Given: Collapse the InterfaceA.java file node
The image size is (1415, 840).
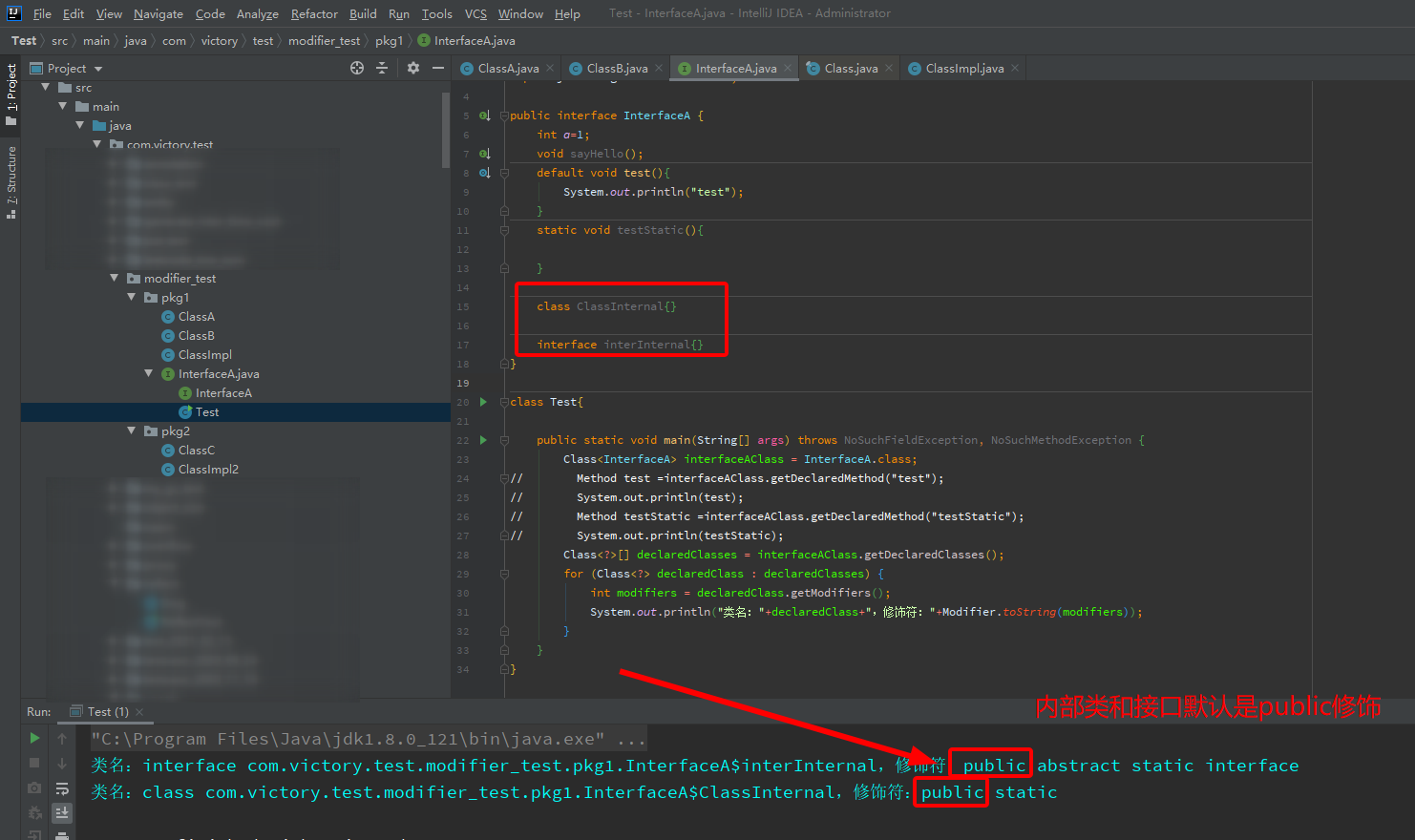Looking at the screenshot, I should tap(148, 373).
